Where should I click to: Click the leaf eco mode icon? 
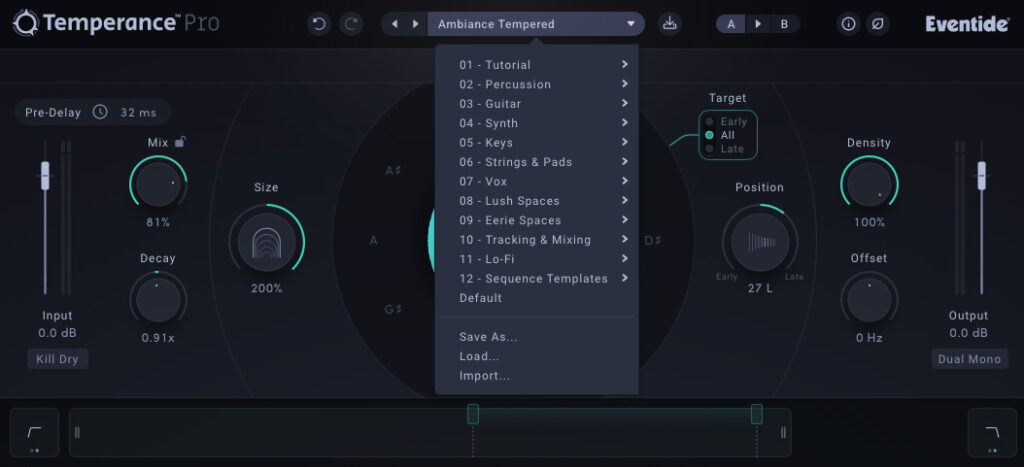(x=878, y=24)
